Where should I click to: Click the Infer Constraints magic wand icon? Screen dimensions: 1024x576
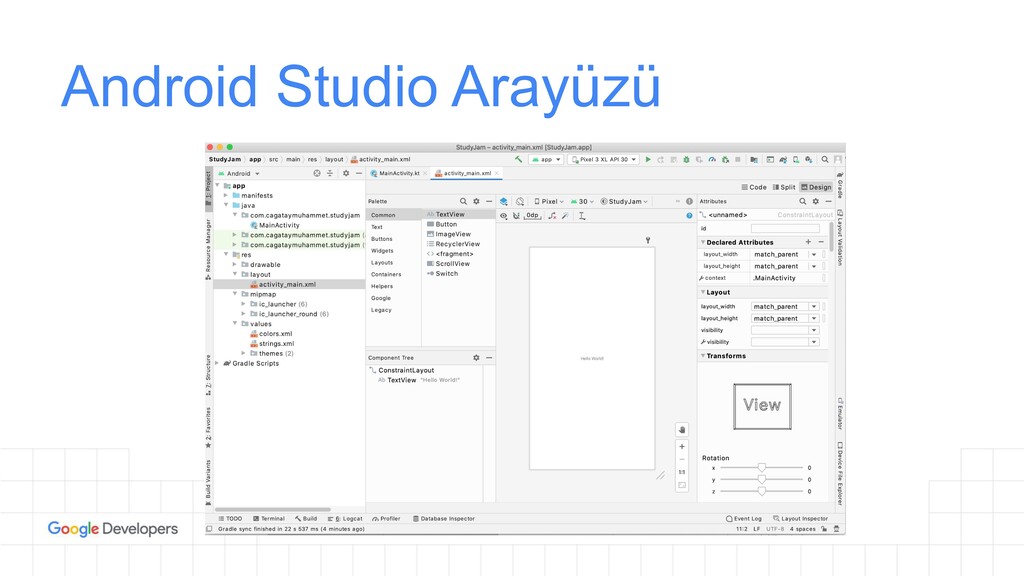pos(565,216)
